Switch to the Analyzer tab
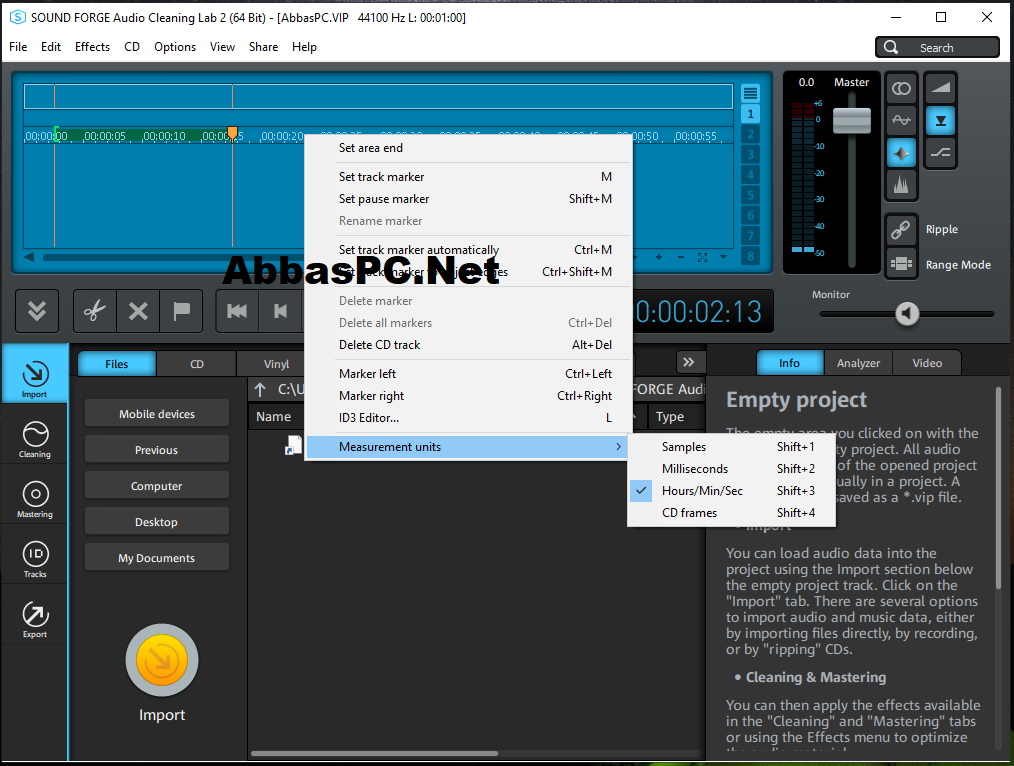Image resolution: width=1014 pixels, height=766 pixels. coord(858,363)
